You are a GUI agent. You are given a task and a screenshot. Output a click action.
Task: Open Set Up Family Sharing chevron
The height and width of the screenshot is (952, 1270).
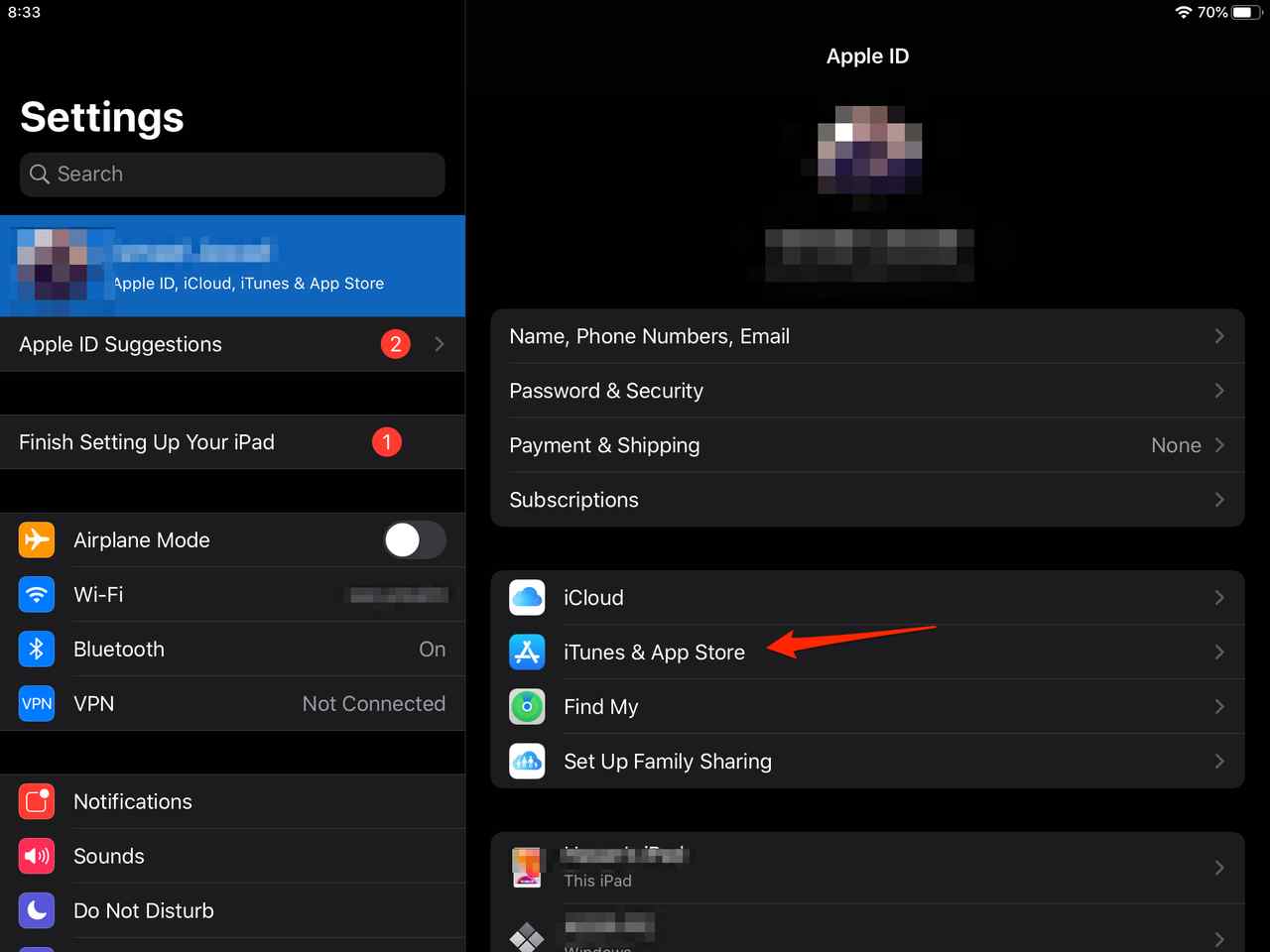(1219, 761)
